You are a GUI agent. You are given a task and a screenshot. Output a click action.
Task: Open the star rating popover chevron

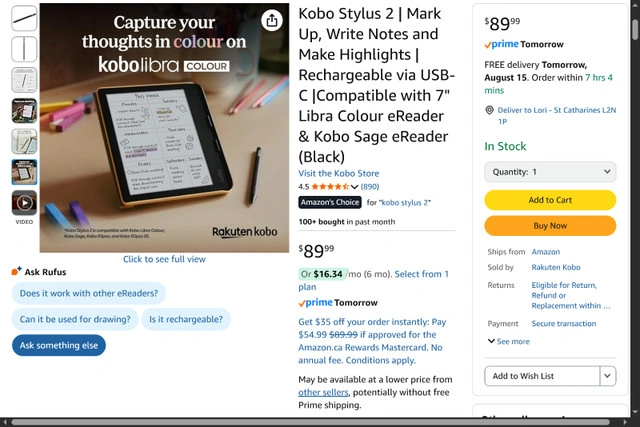point(354,186)
